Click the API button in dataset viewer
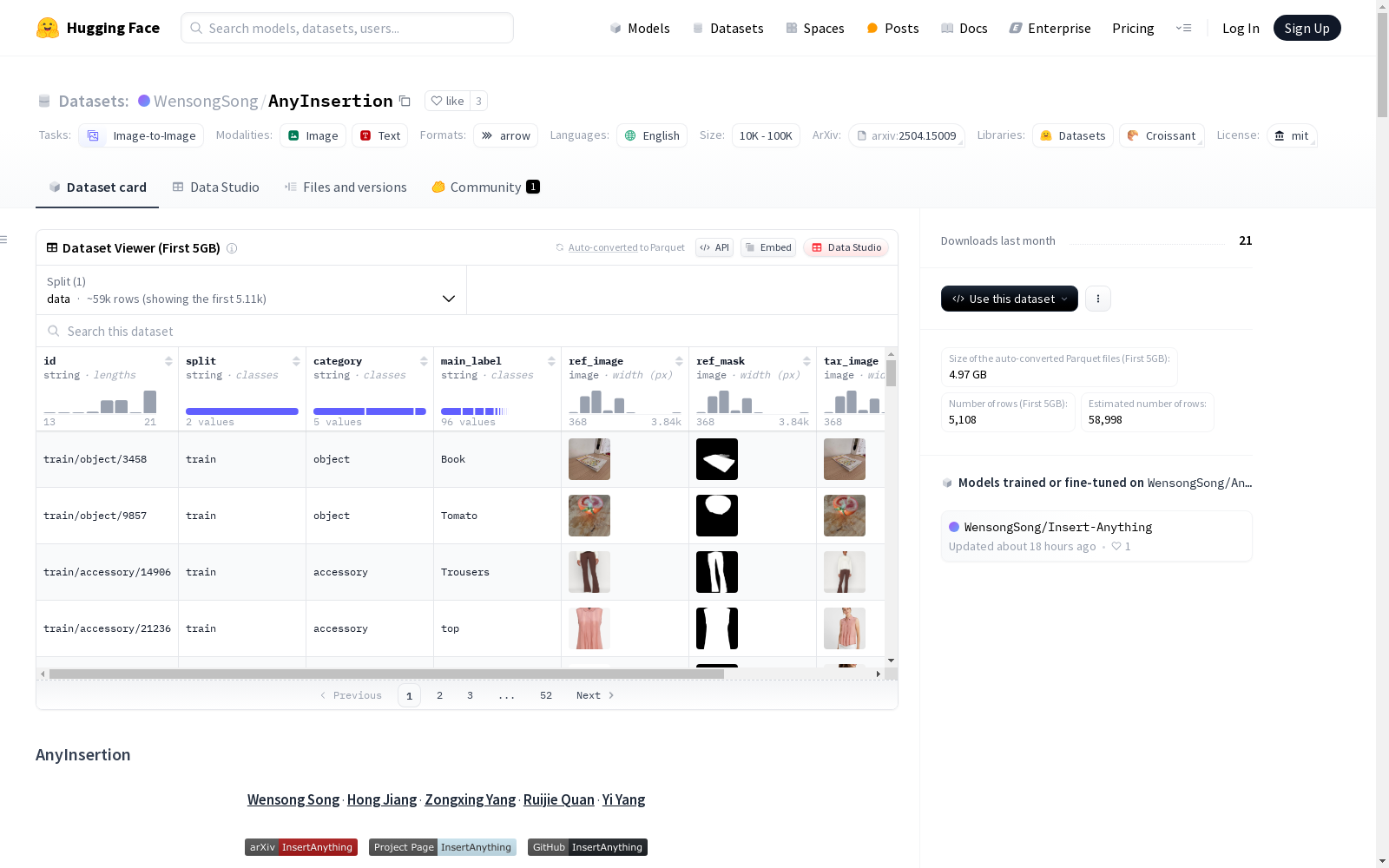 pos(714,247)
